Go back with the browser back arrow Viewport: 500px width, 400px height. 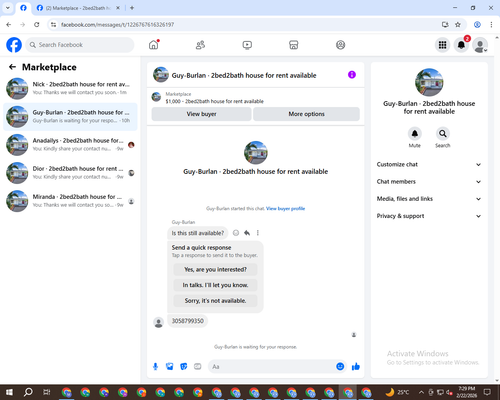point(9,25)
